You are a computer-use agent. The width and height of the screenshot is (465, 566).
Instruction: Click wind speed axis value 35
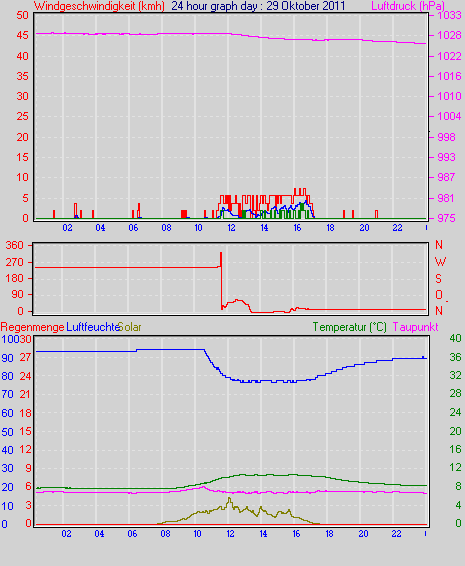[22, 76]
